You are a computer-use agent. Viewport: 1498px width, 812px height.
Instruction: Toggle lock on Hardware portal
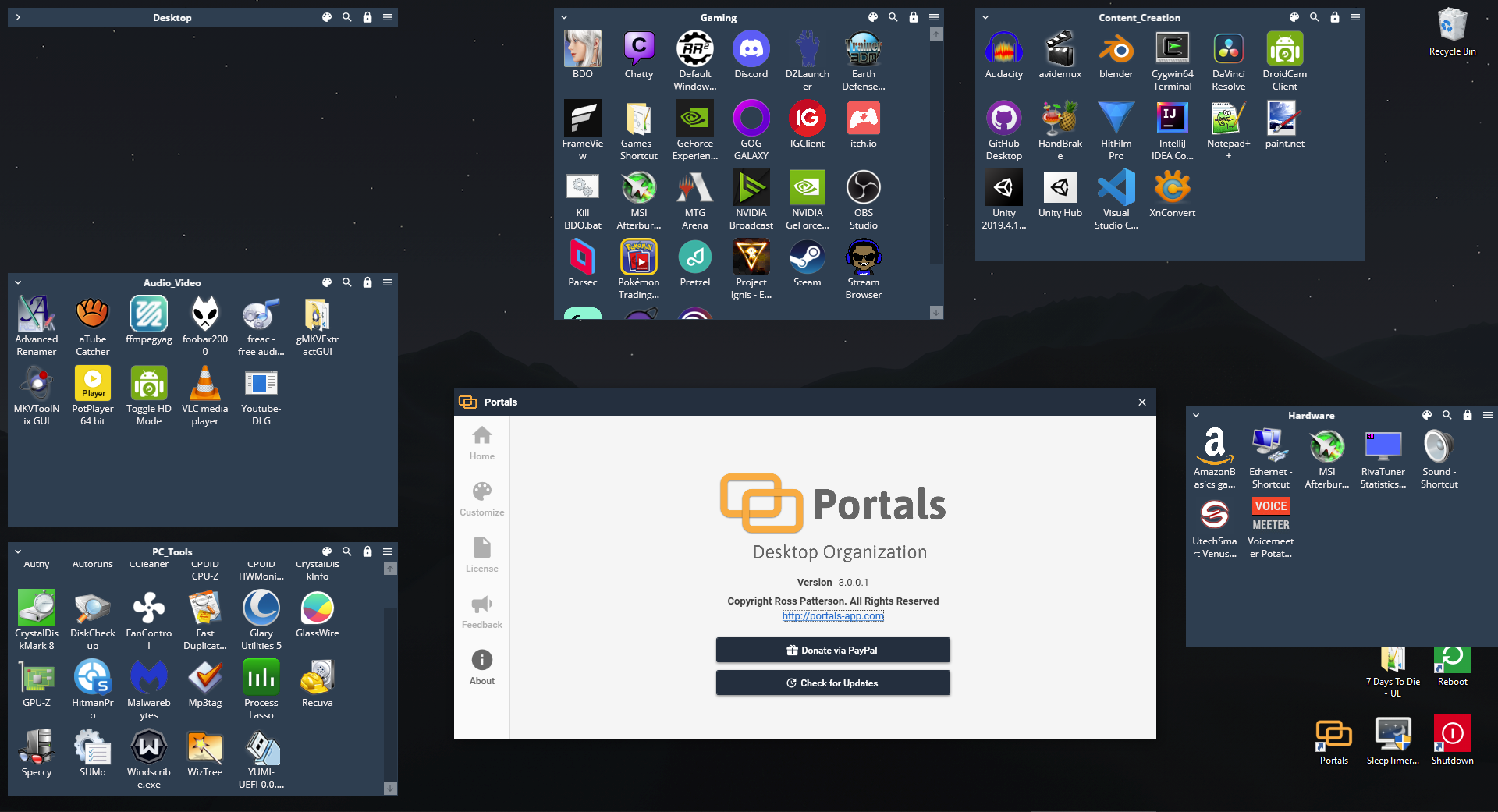point(1468,415)
